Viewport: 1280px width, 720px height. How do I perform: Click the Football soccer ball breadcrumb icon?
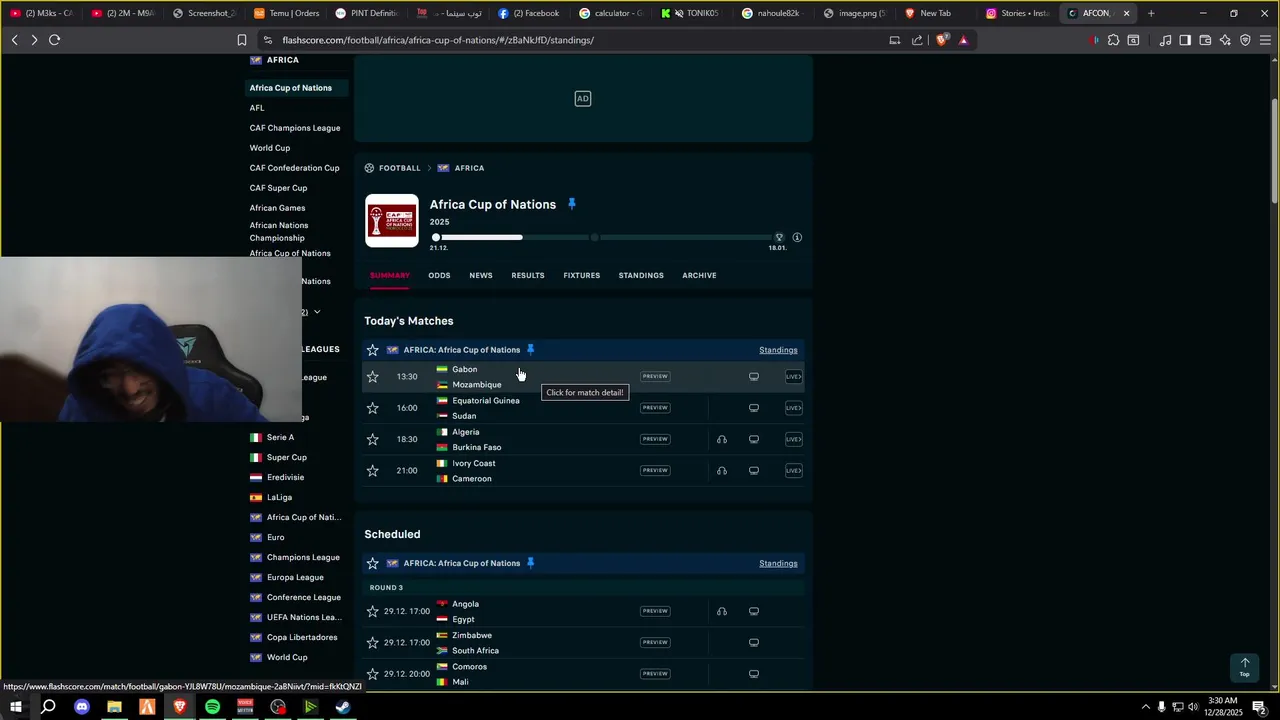tap(370, 168)
